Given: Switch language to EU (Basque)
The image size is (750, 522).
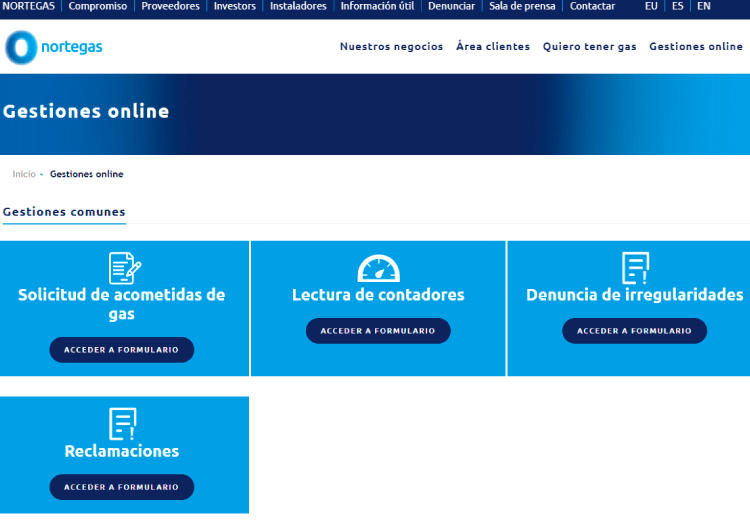Looking at the screenshot, I should coord(651,6).
